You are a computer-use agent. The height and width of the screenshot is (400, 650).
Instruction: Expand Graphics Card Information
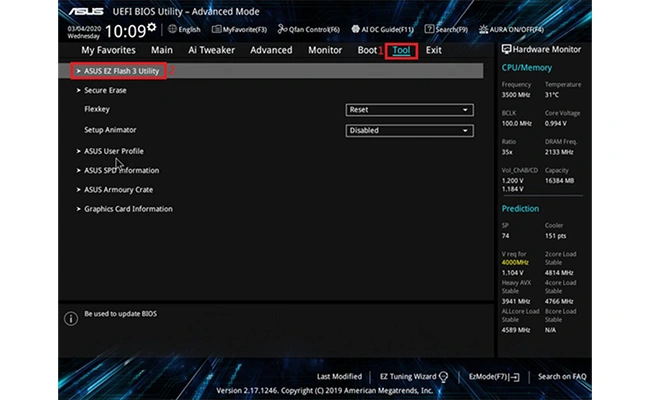click(x=128, y=209)
